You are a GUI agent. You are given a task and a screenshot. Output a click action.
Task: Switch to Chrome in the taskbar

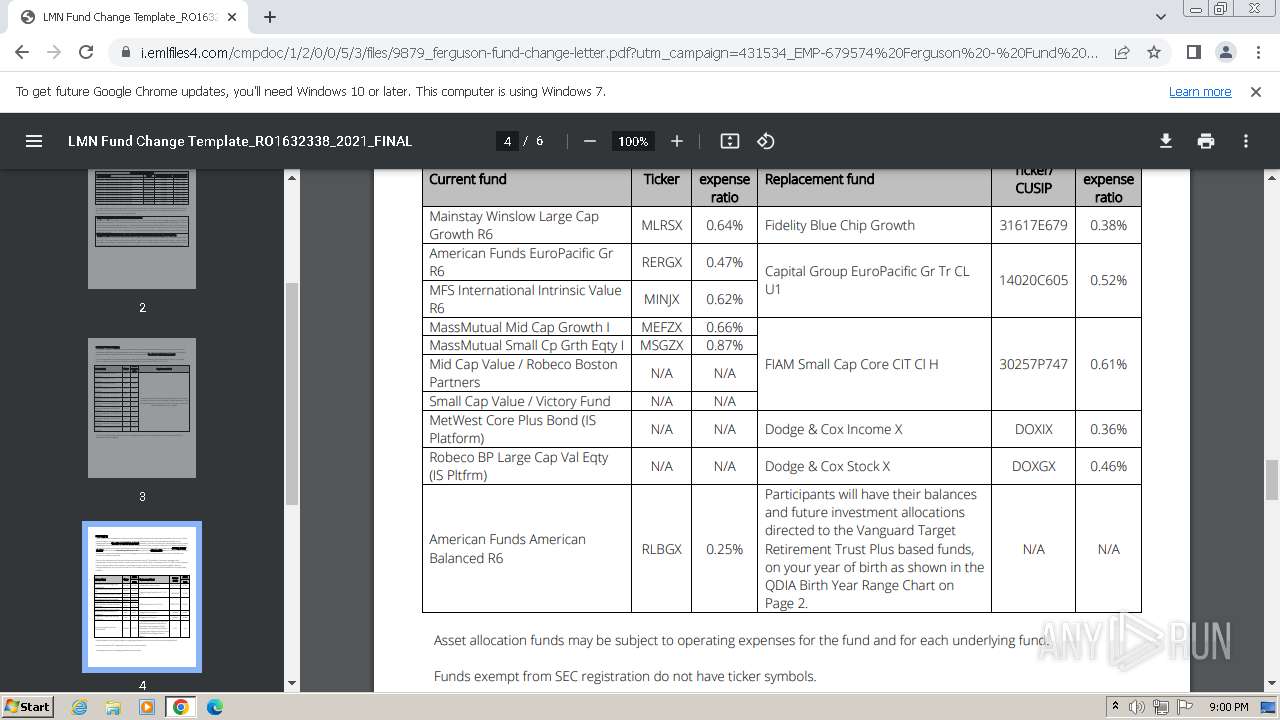click(181, 707)
